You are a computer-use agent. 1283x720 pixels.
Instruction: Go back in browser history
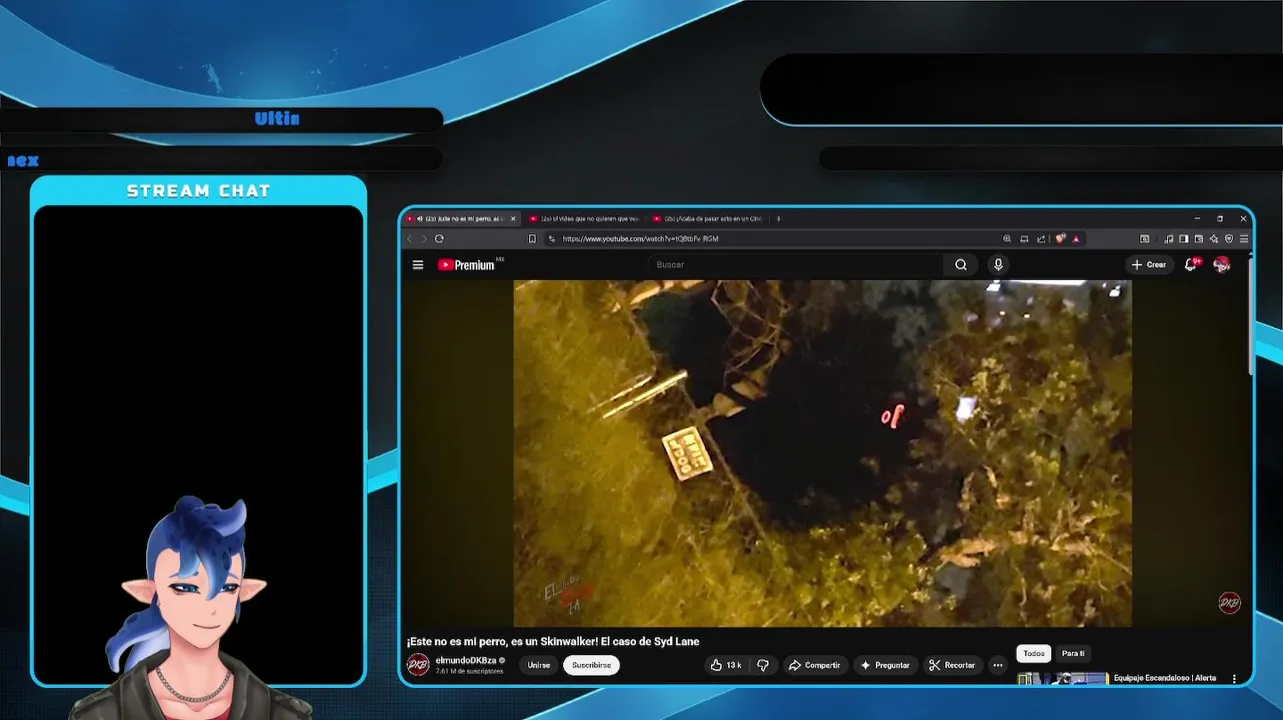408,239
